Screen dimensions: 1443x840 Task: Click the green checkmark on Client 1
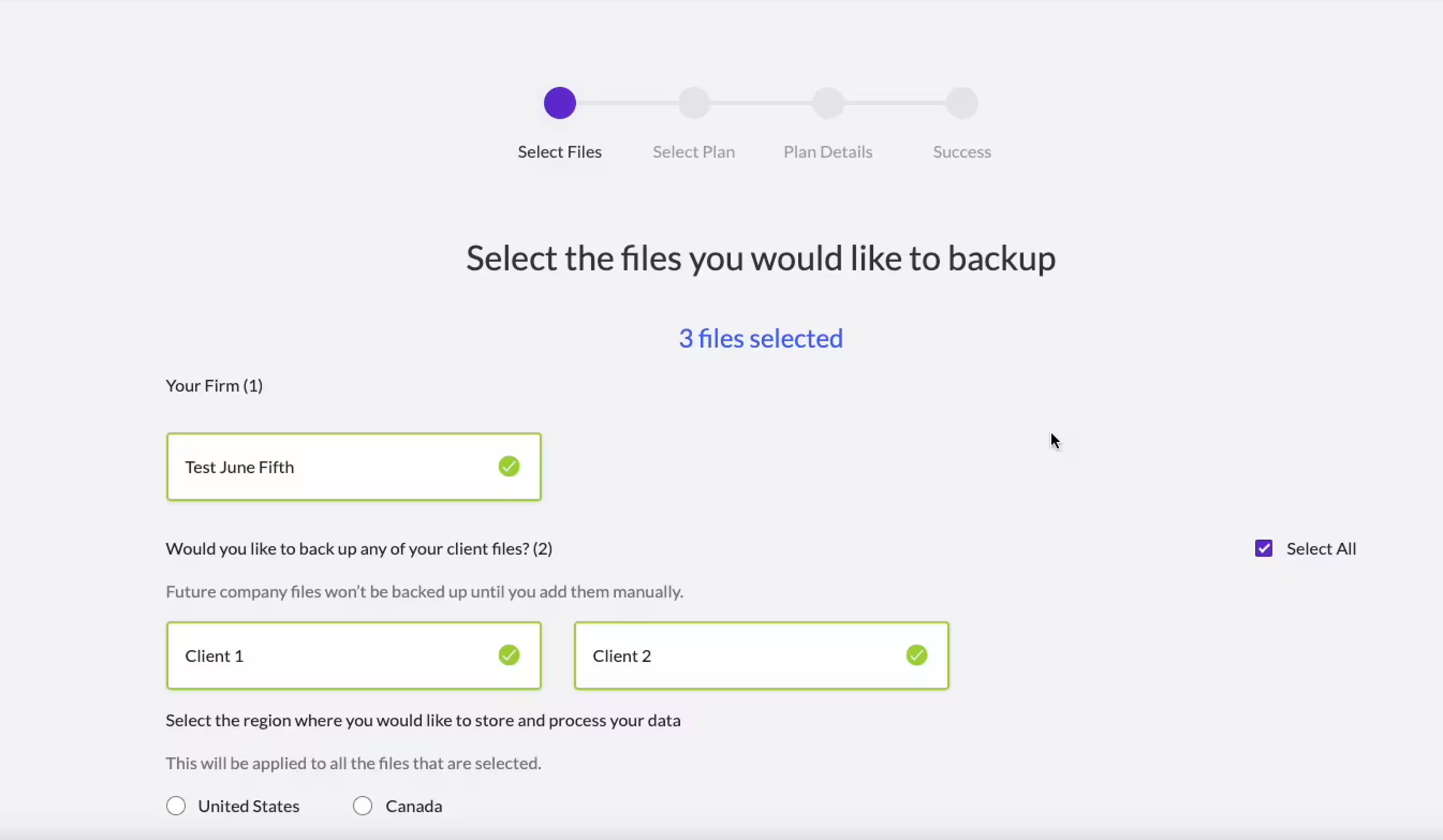click(x=509, y=655)
